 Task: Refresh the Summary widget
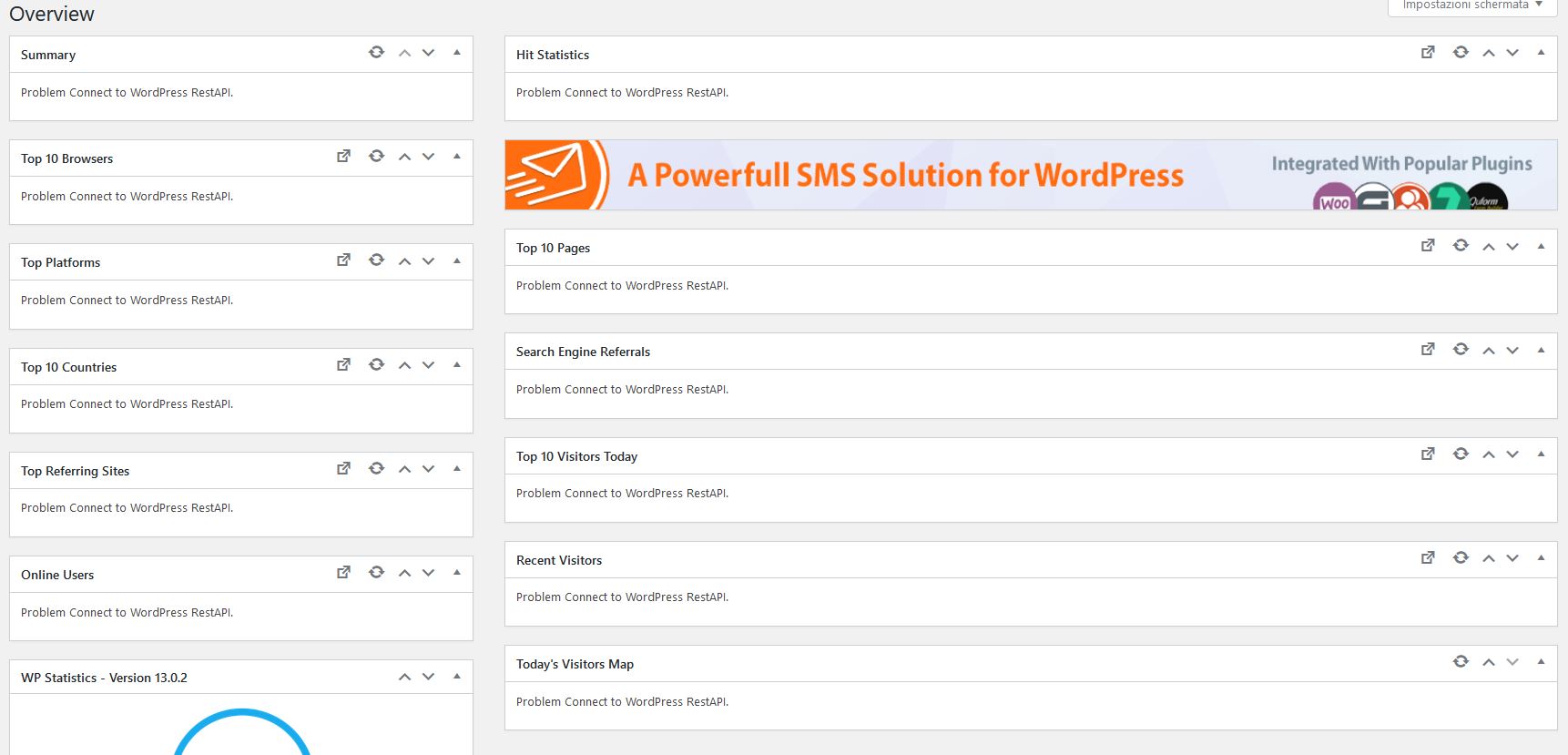click(x=376, y=53)
